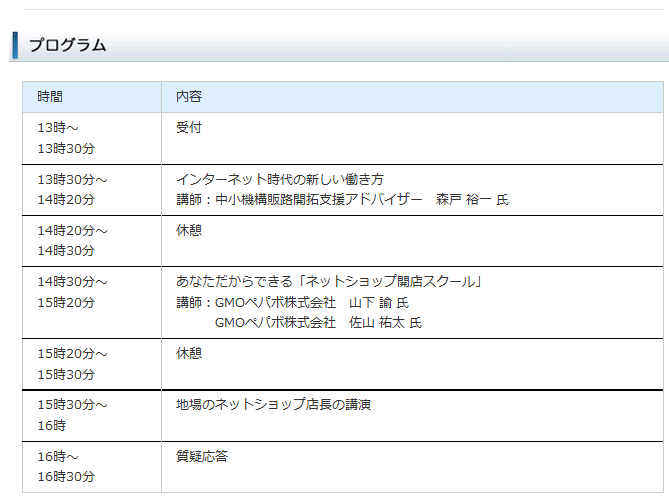Click the プログラム section heading

67,45
